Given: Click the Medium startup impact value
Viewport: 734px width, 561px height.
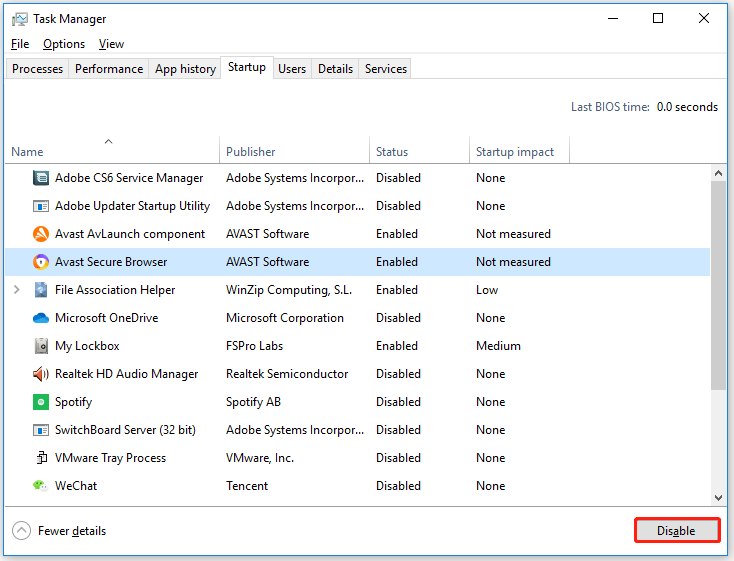Looking at the screenshot, I should [498, 346].
